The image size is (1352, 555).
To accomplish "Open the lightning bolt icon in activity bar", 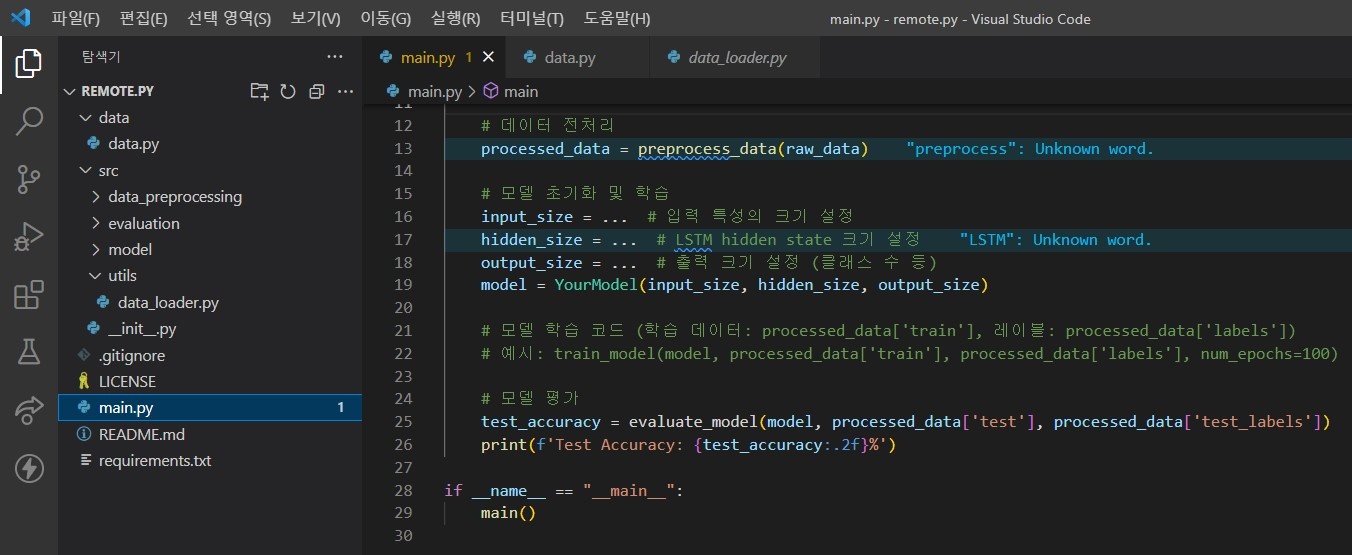I will coord(29,468).
